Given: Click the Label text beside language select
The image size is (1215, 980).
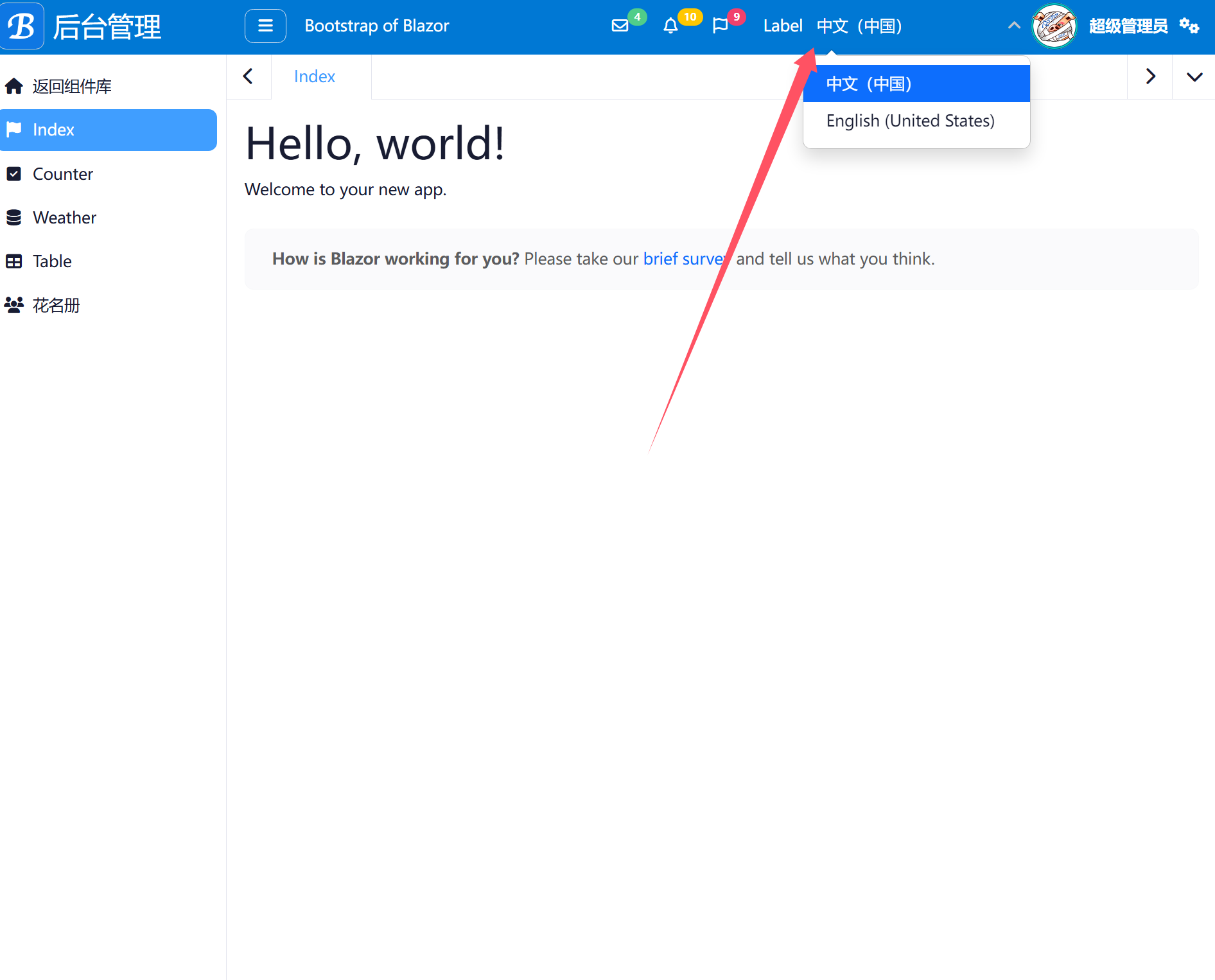Looking at the screenshot, I should (x=783, y=26).
